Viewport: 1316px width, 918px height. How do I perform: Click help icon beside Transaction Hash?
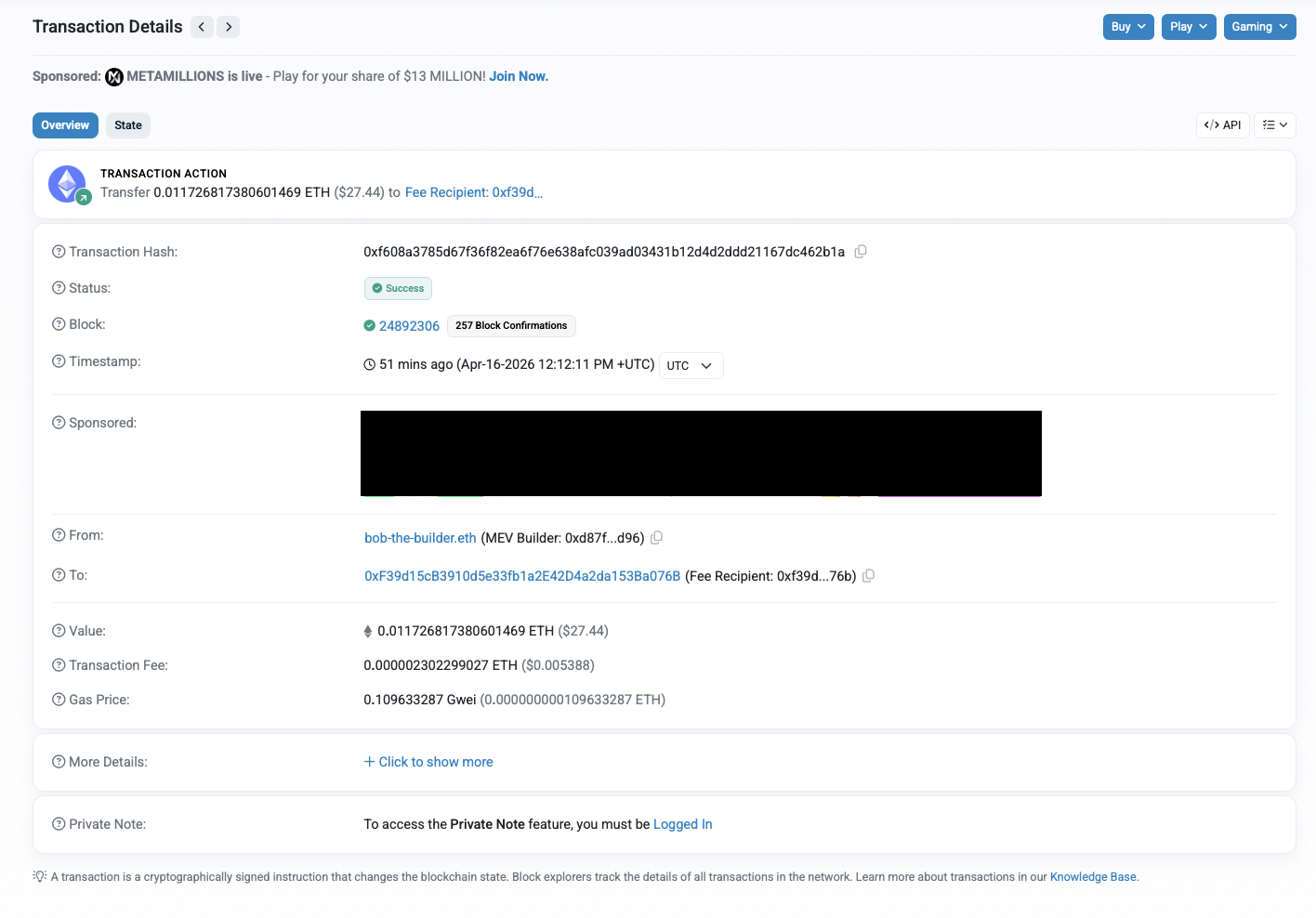pyautogui.click(x=59, y=252)
